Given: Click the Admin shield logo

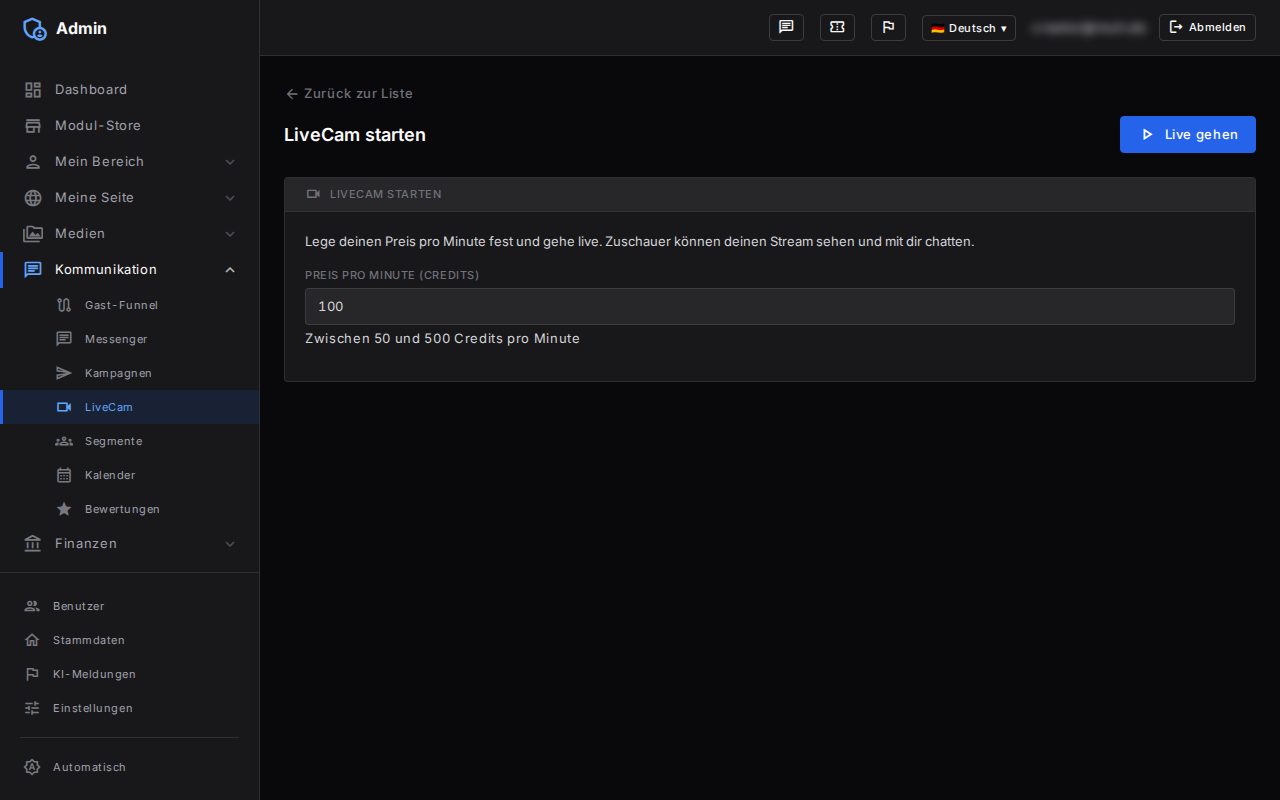Looking at the screenshot, I should coord(34,28).
